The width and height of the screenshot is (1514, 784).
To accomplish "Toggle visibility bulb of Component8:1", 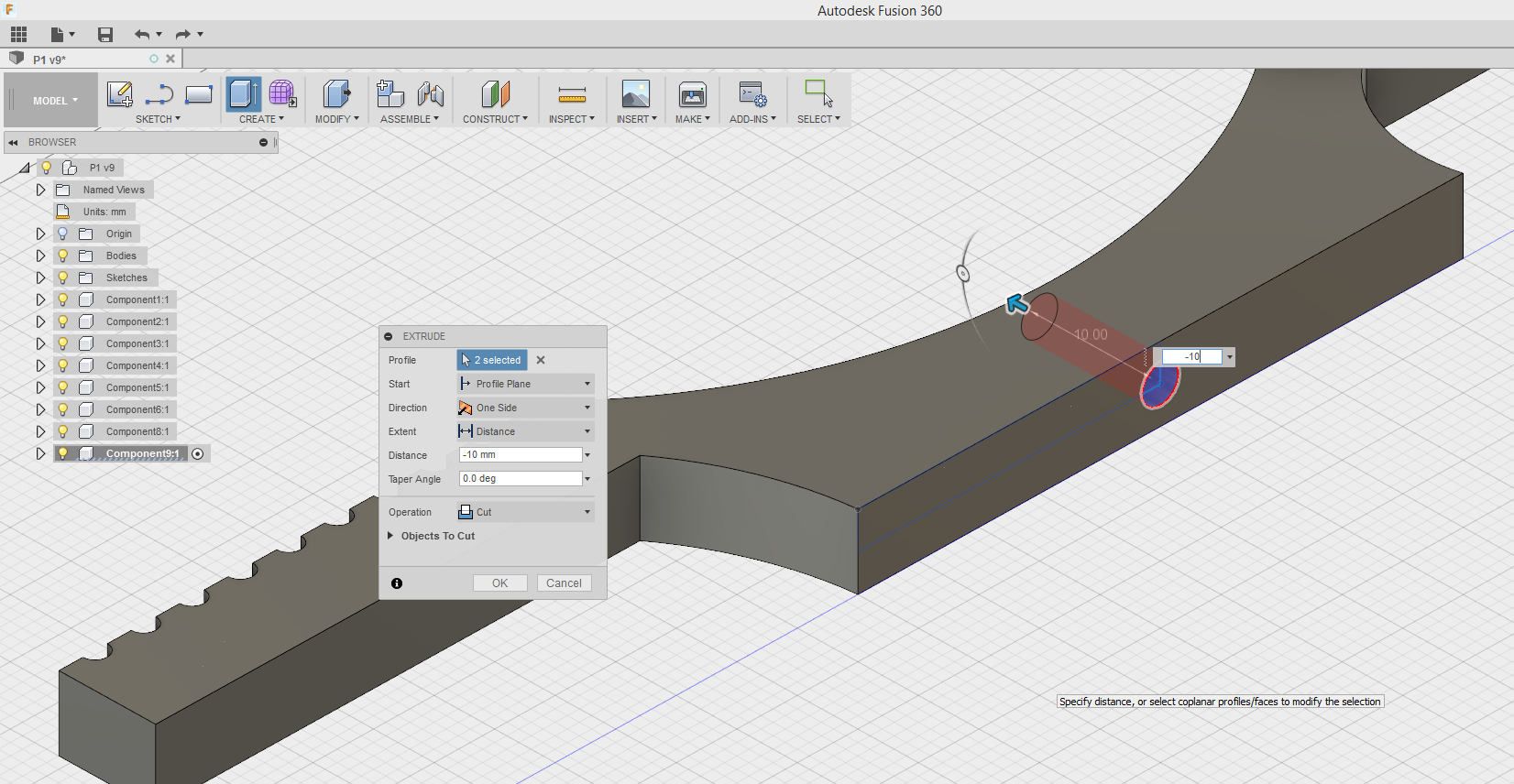I will pos(63,431).
